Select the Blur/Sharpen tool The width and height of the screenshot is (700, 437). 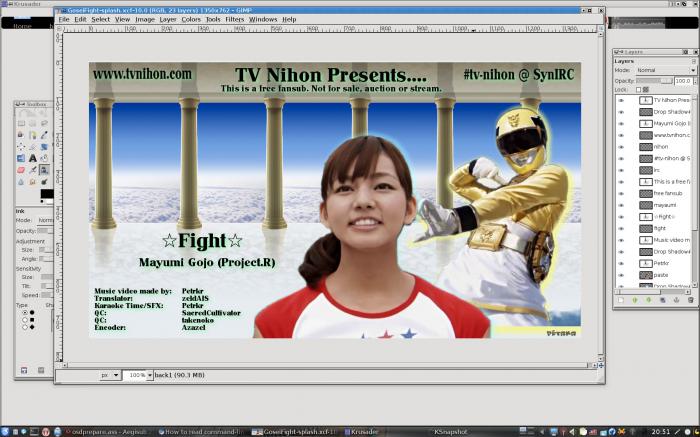click(21, 181)
